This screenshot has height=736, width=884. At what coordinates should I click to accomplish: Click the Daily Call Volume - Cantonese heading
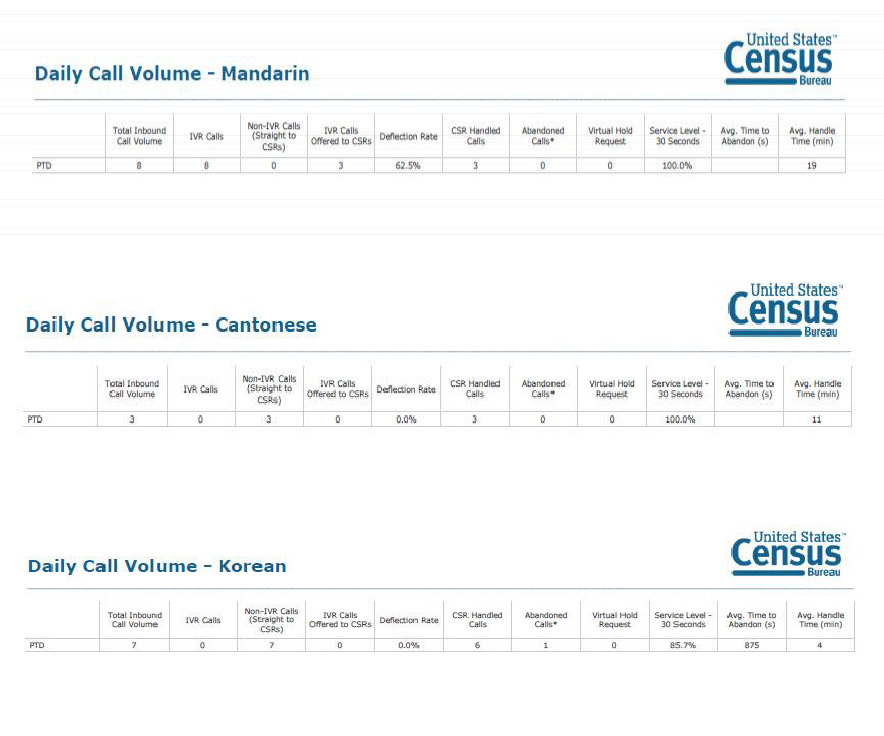pos(171,325)
